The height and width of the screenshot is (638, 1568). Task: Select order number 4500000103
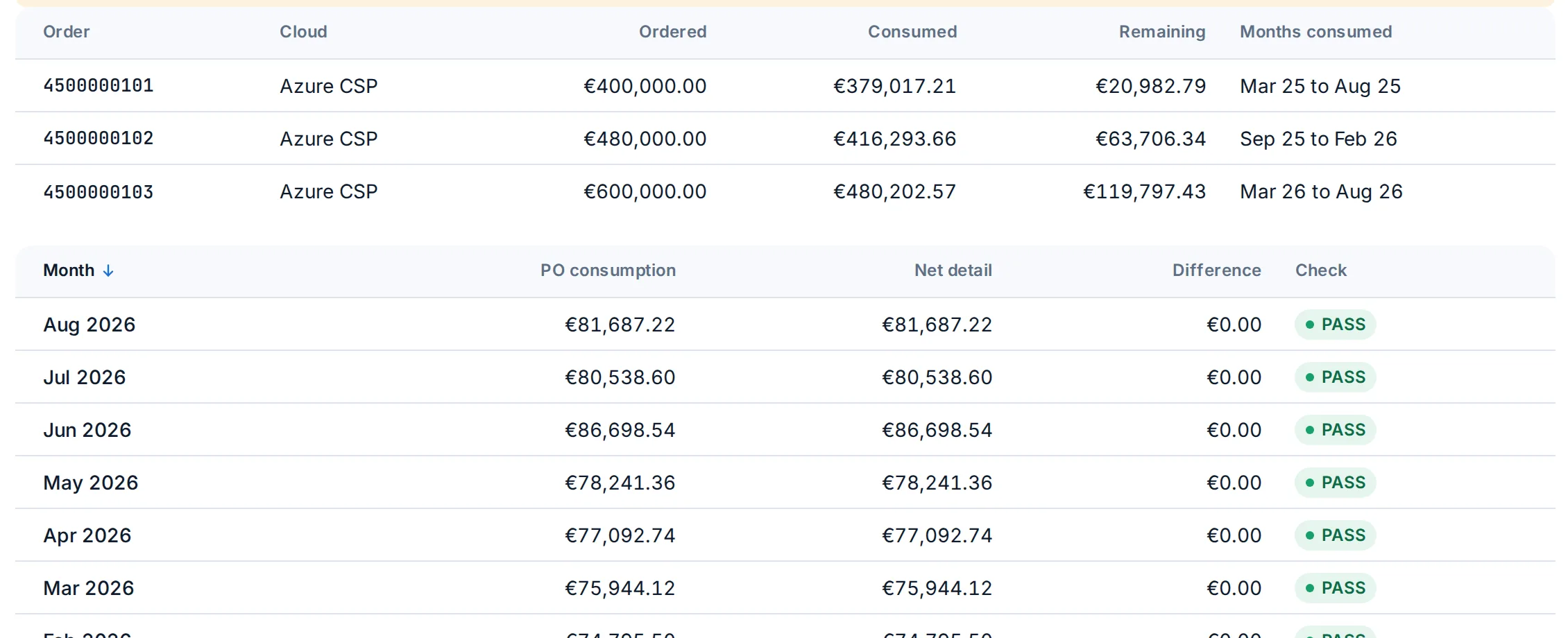[x=99, y=191]
